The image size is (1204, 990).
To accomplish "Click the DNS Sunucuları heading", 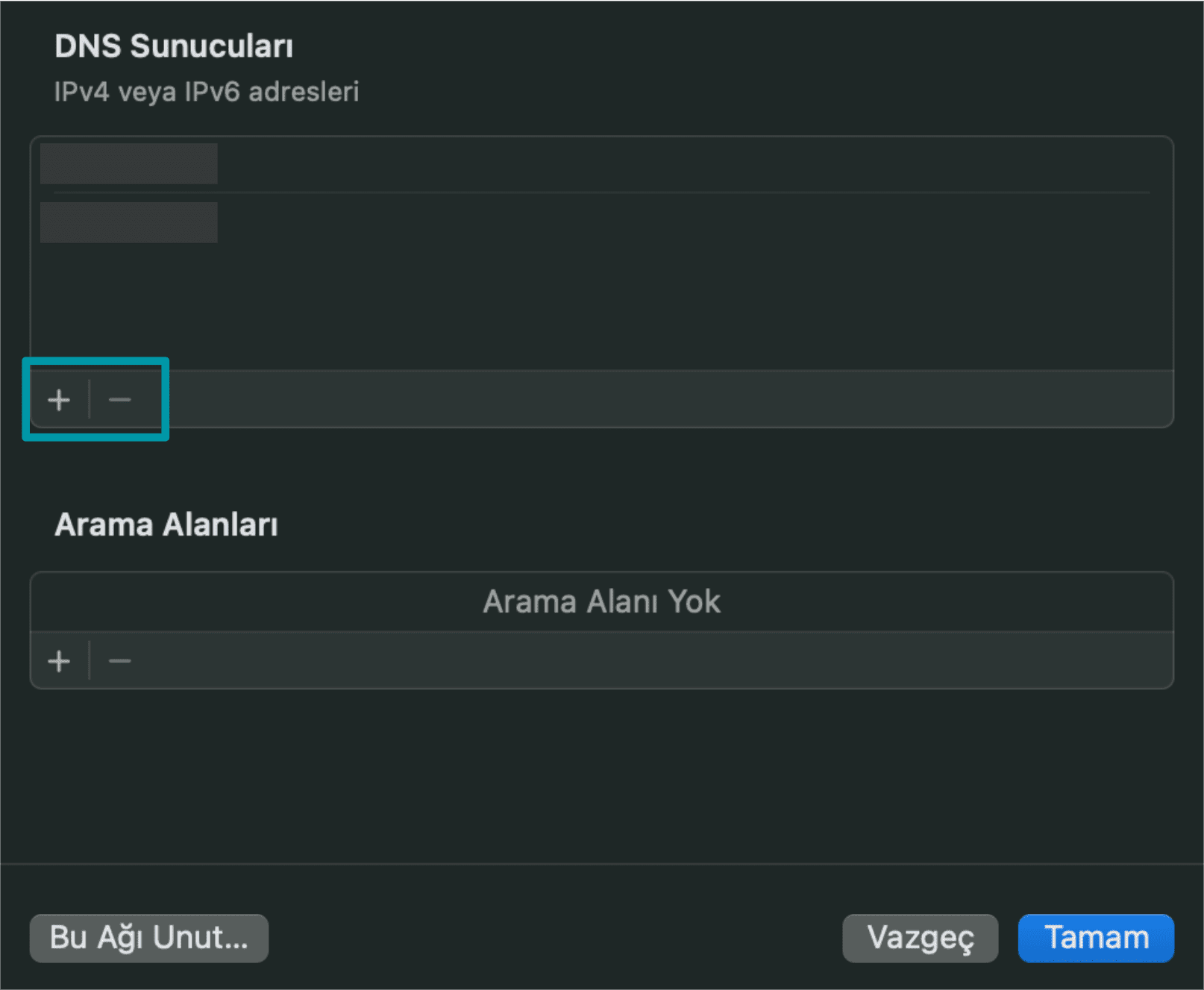I will coord(174,45).
